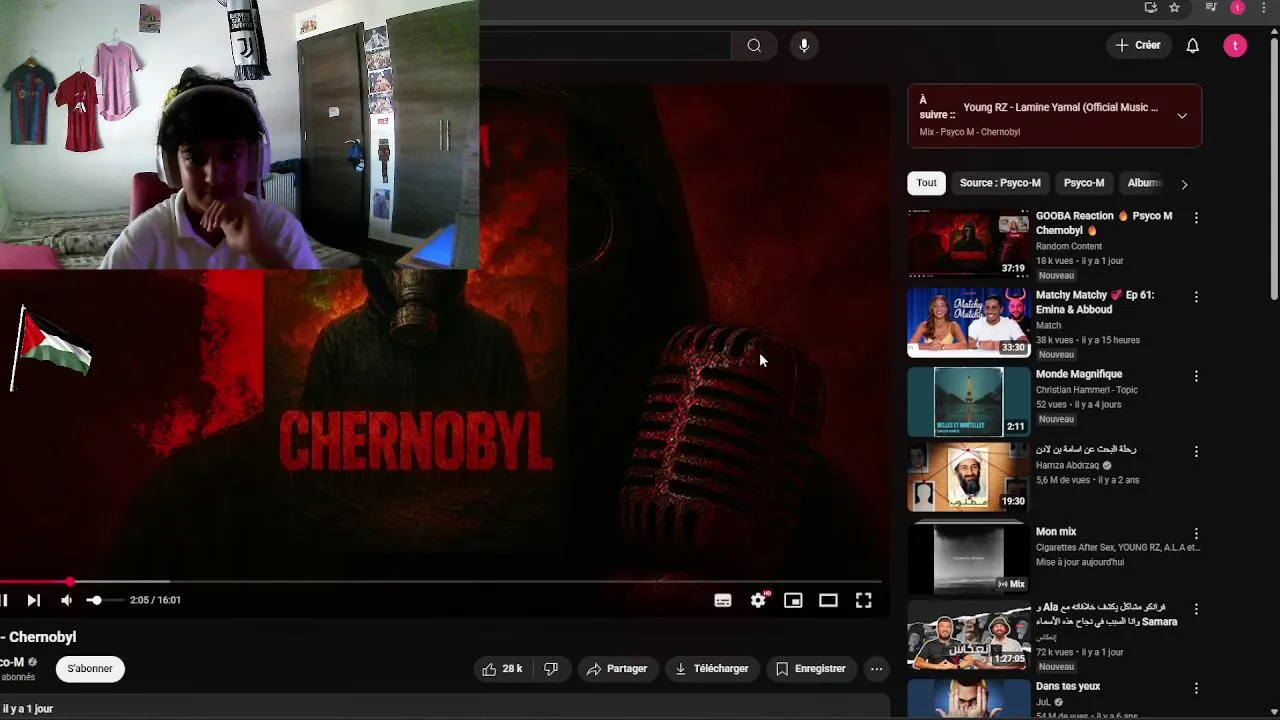Adjust the player volume slider
Image resolution: width=1280 pixels, height=720 pixels.
click(x=104, y=600)
